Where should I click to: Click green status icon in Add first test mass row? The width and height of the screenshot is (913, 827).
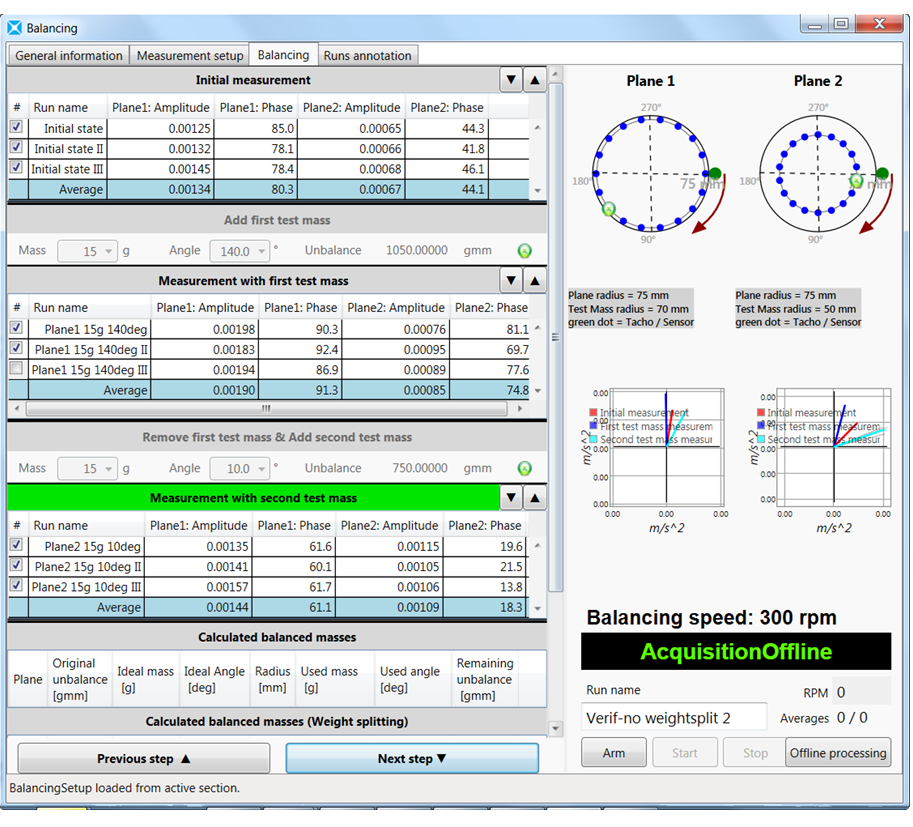[x=523, y=251]
